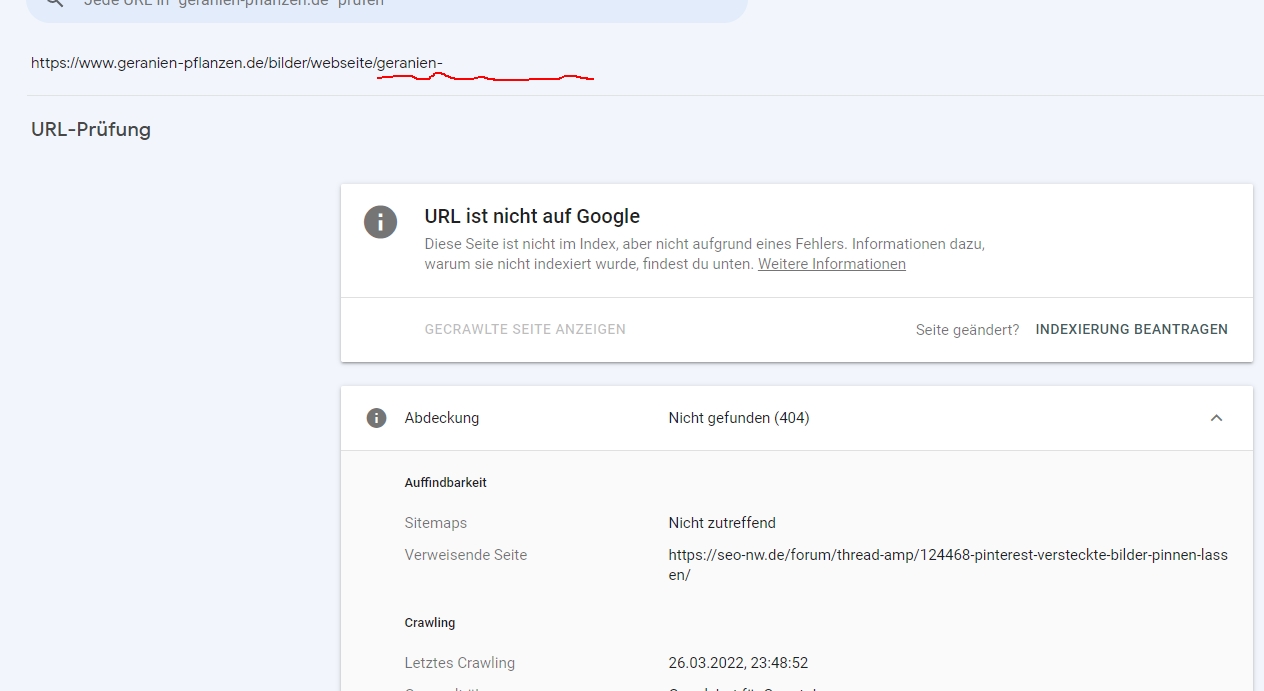The image size is (1264, 691).
Task: Click the 'Nicht gefunden (404)' status
Action: click(x=738, y=418)
